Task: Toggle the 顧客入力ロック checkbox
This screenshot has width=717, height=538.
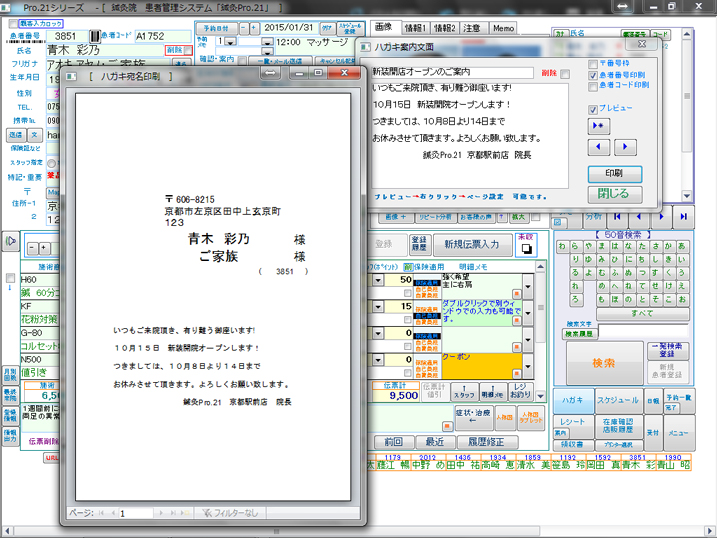Action: [x=13, y=23]
